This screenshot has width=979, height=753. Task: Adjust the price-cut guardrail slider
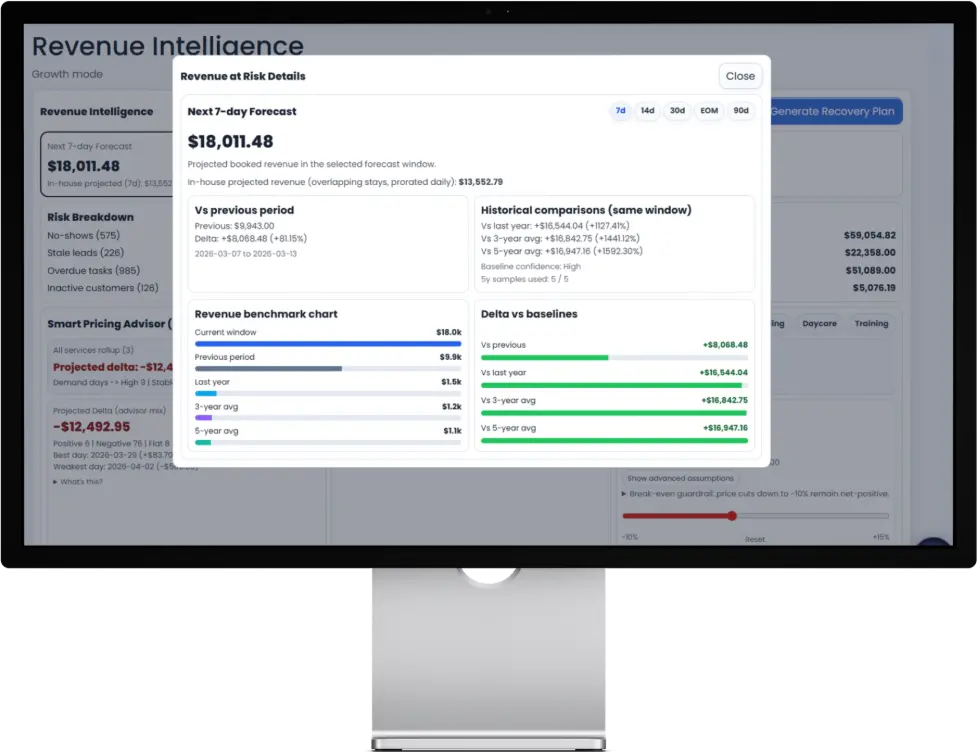(x=731, y=516)
